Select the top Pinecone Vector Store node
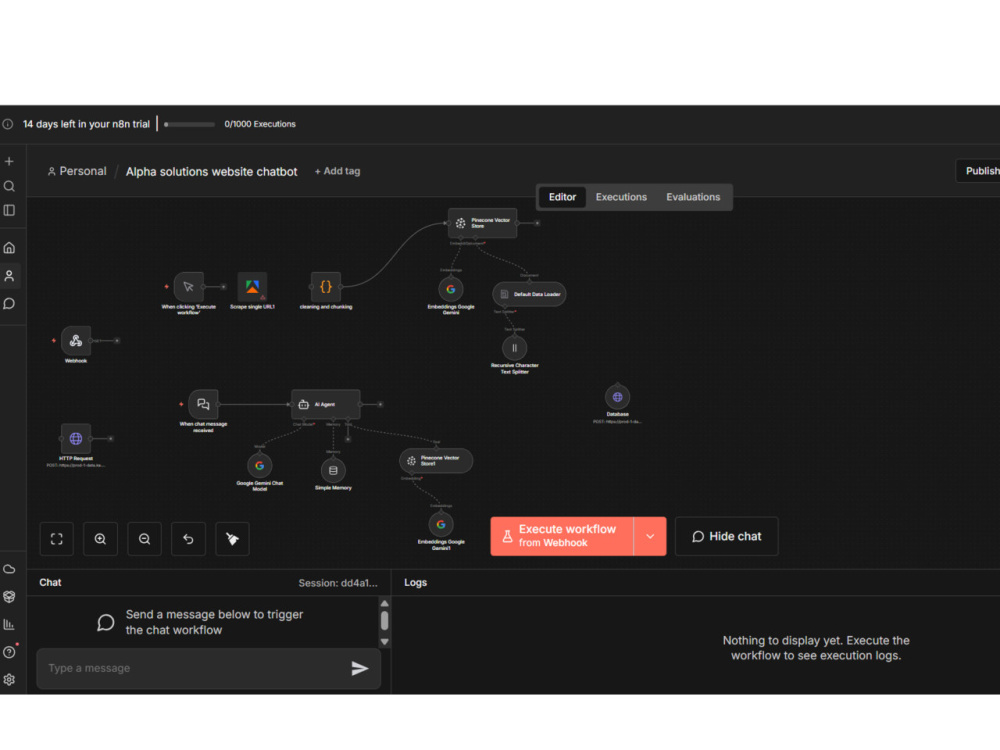1000x750 pixels. 483,223
